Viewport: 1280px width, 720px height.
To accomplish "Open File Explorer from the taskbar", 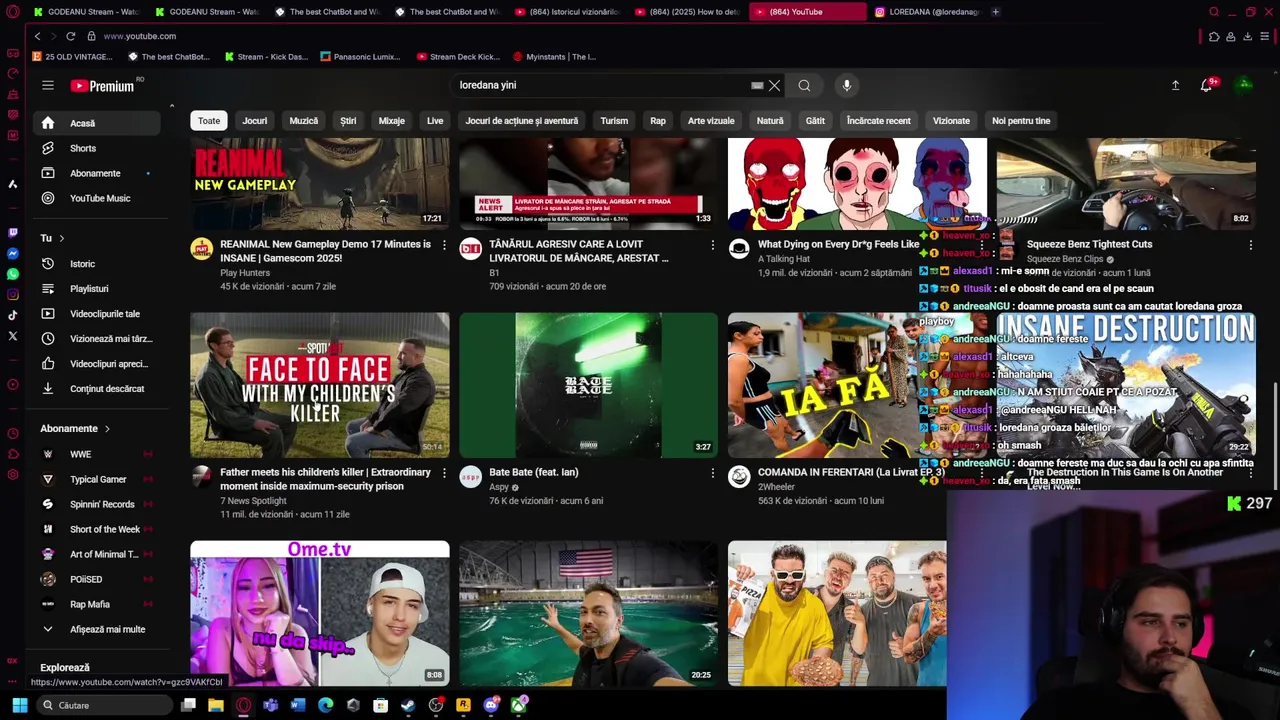I will click(x=216, y=705).
